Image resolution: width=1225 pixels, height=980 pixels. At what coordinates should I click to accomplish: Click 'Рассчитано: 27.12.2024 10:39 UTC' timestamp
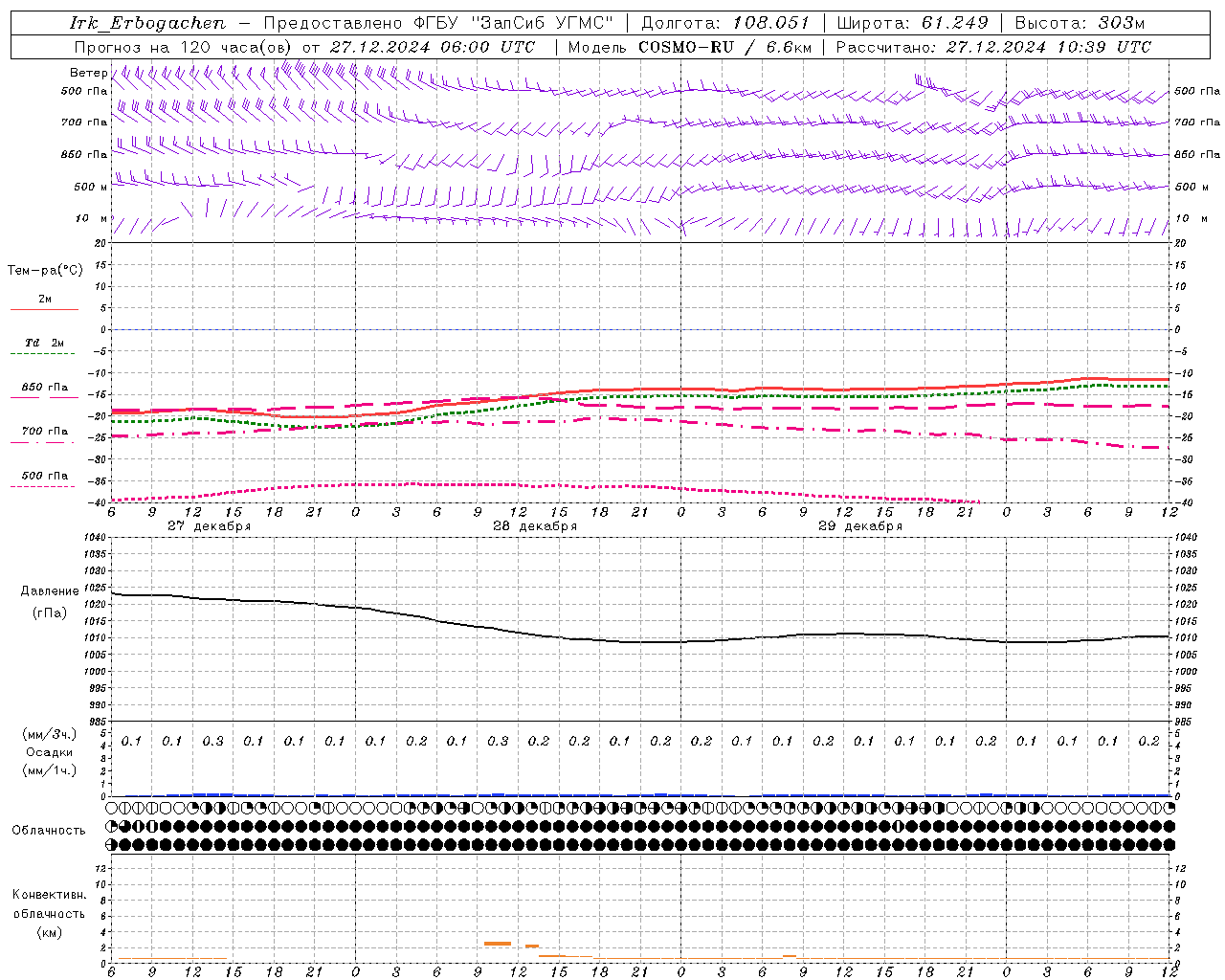pyautogui.click(x=993, y=47)
